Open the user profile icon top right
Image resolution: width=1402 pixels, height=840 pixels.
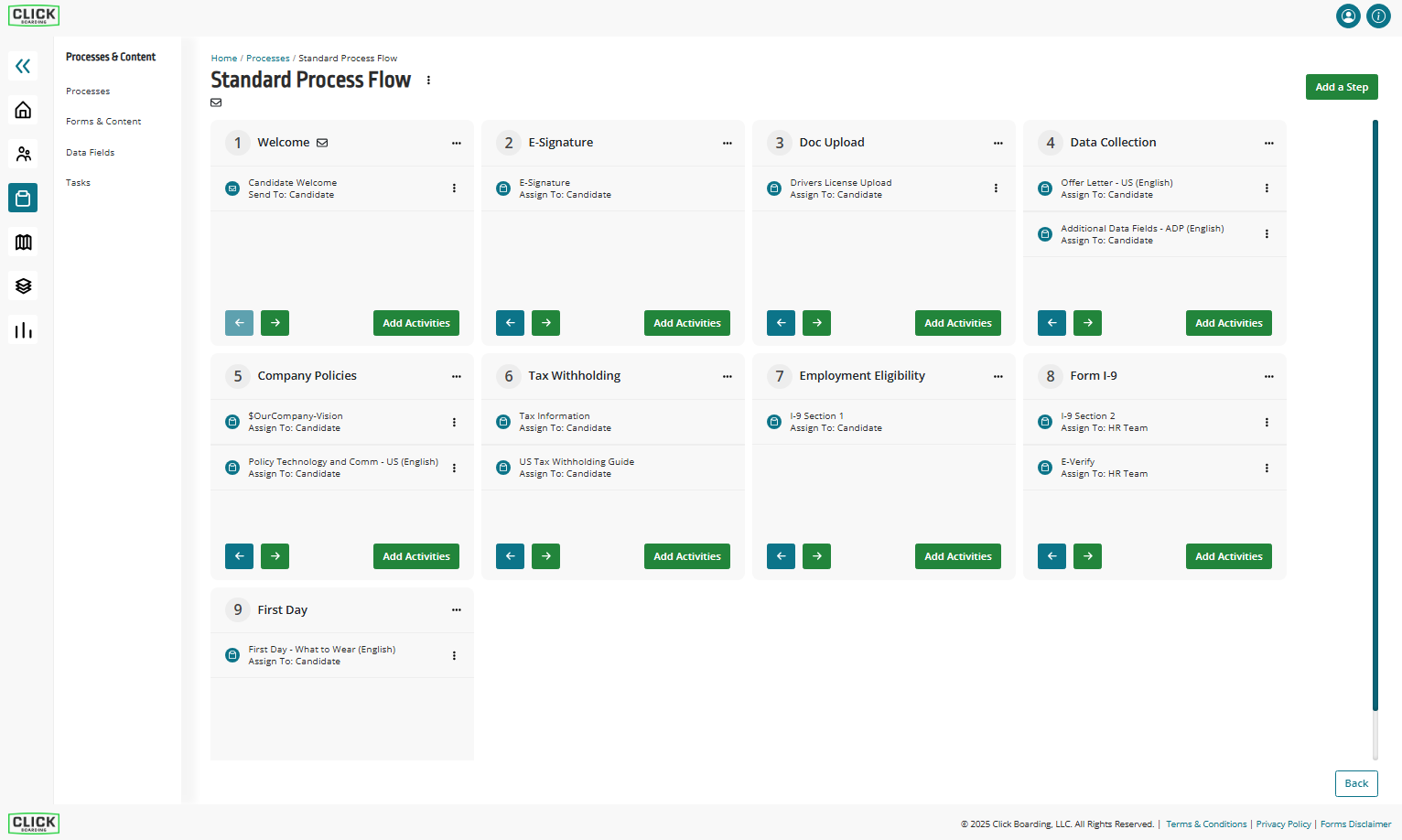coord(1348,16)
